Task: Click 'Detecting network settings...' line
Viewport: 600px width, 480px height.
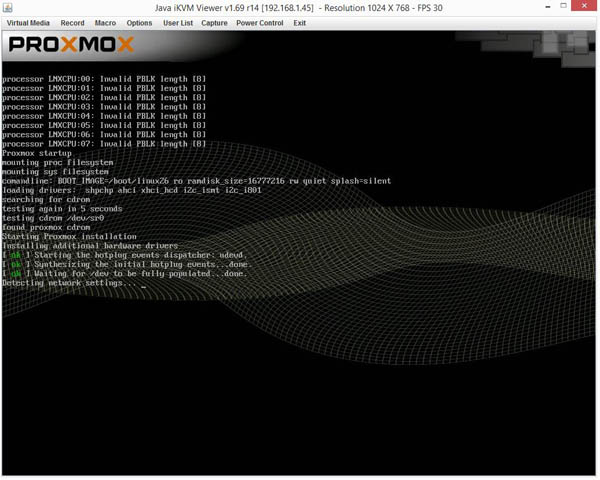Action: [69, 283]
